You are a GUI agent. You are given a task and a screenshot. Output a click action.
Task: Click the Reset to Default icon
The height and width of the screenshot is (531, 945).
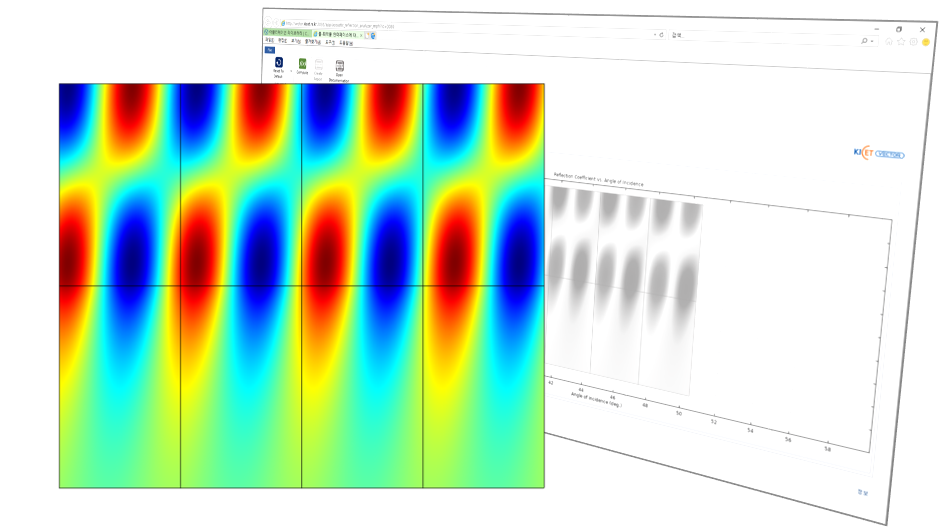click(278, 63)
